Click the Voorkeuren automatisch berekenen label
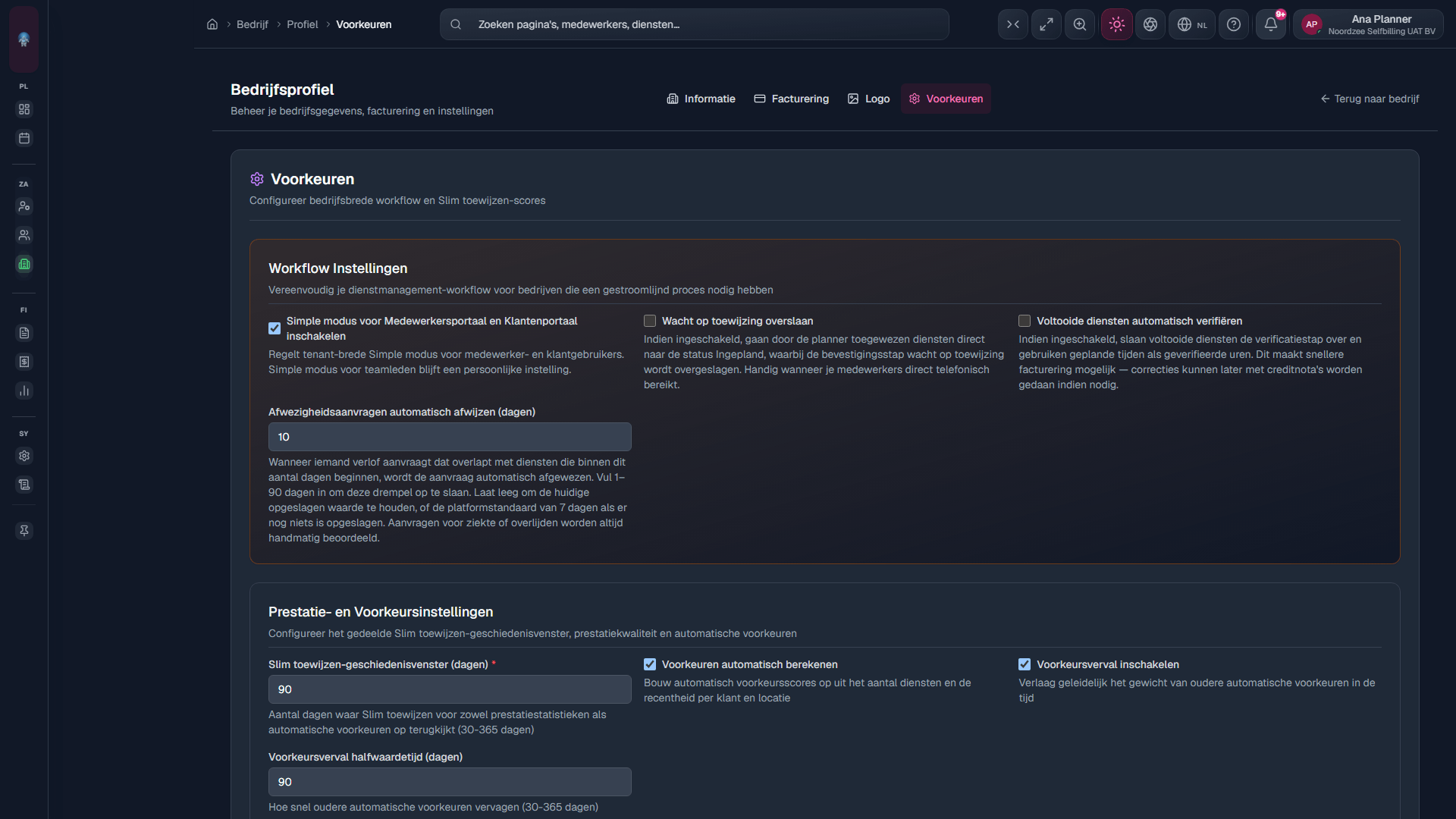Image resolution: width=1456 pixels, height=819 pixels. pos(750,664)
